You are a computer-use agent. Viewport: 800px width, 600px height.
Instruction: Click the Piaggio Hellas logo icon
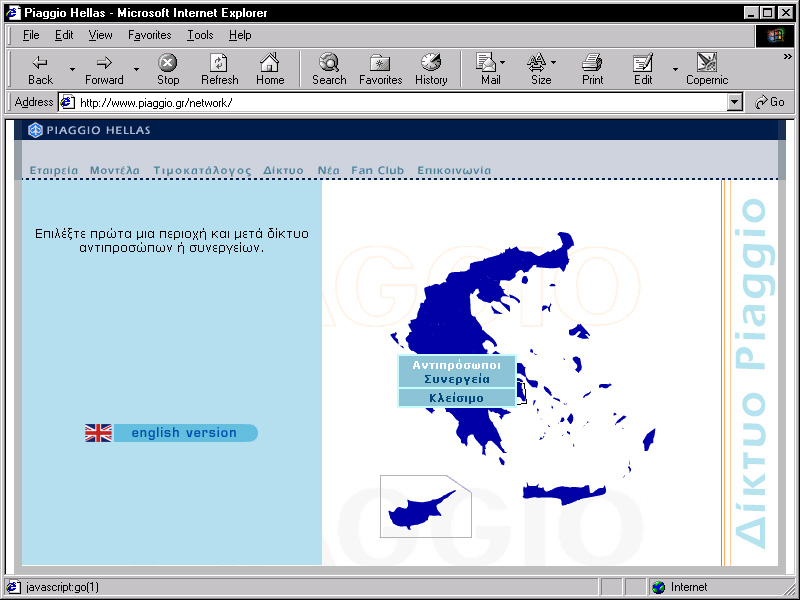pos(35,130)
